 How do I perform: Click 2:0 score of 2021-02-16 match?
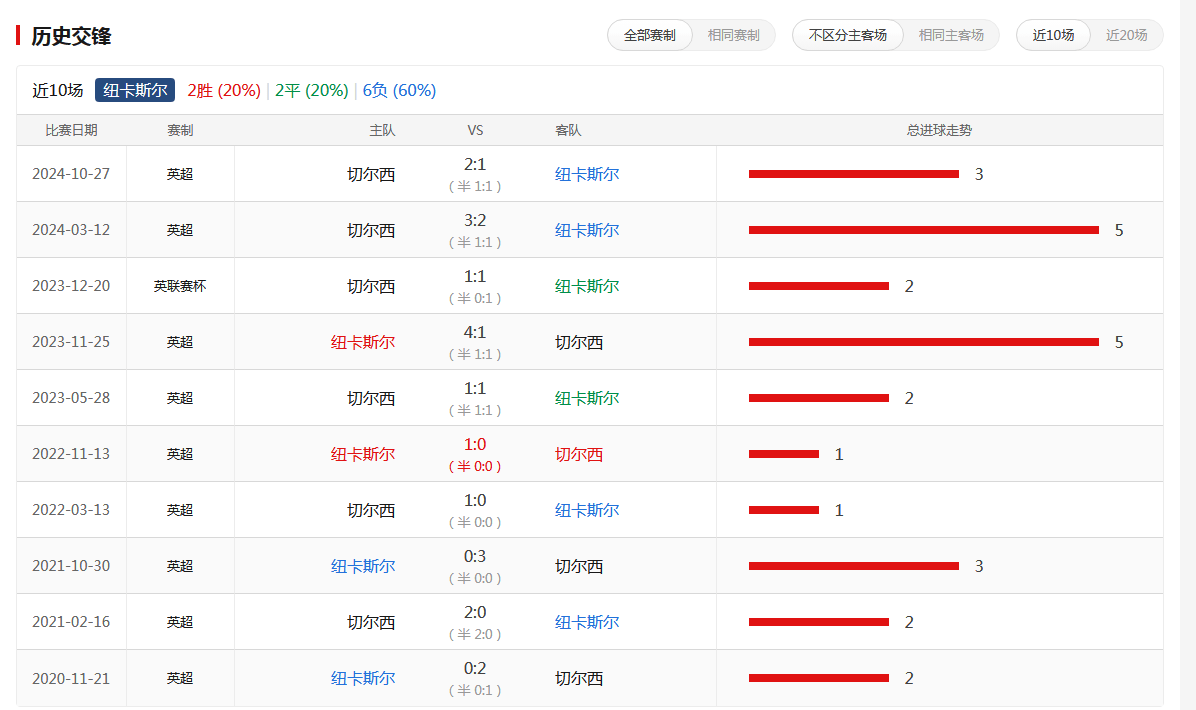click(474, 612)
